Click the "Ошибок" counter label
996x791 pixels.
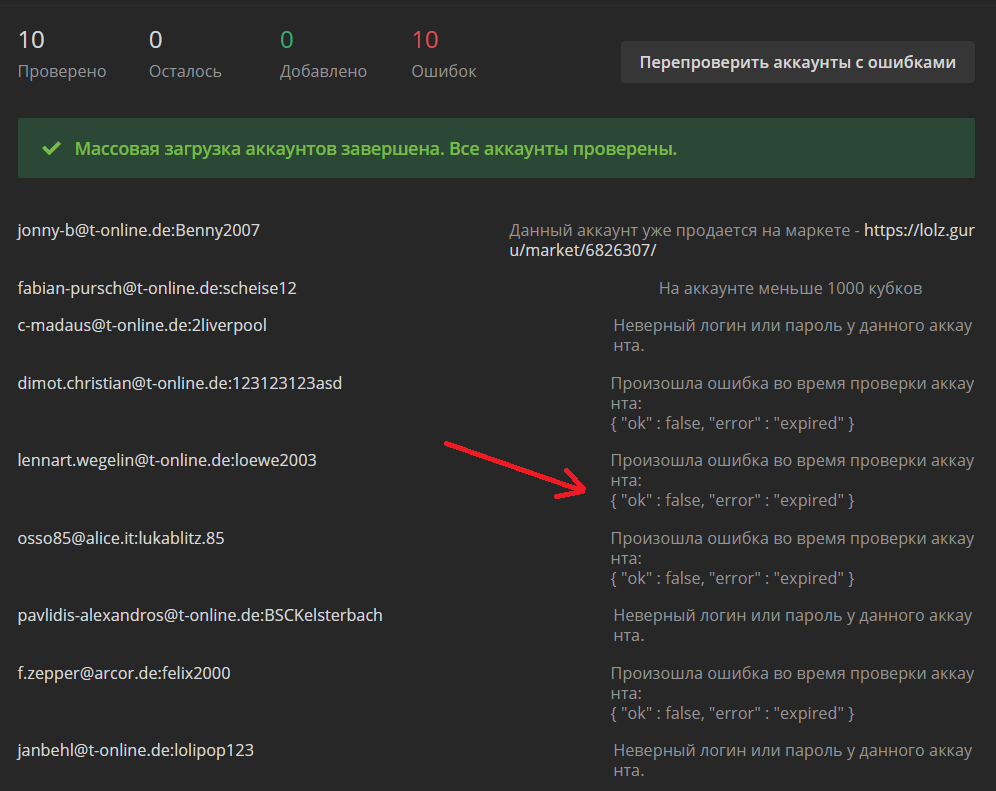pyautogui.click(x=444, y=72)
